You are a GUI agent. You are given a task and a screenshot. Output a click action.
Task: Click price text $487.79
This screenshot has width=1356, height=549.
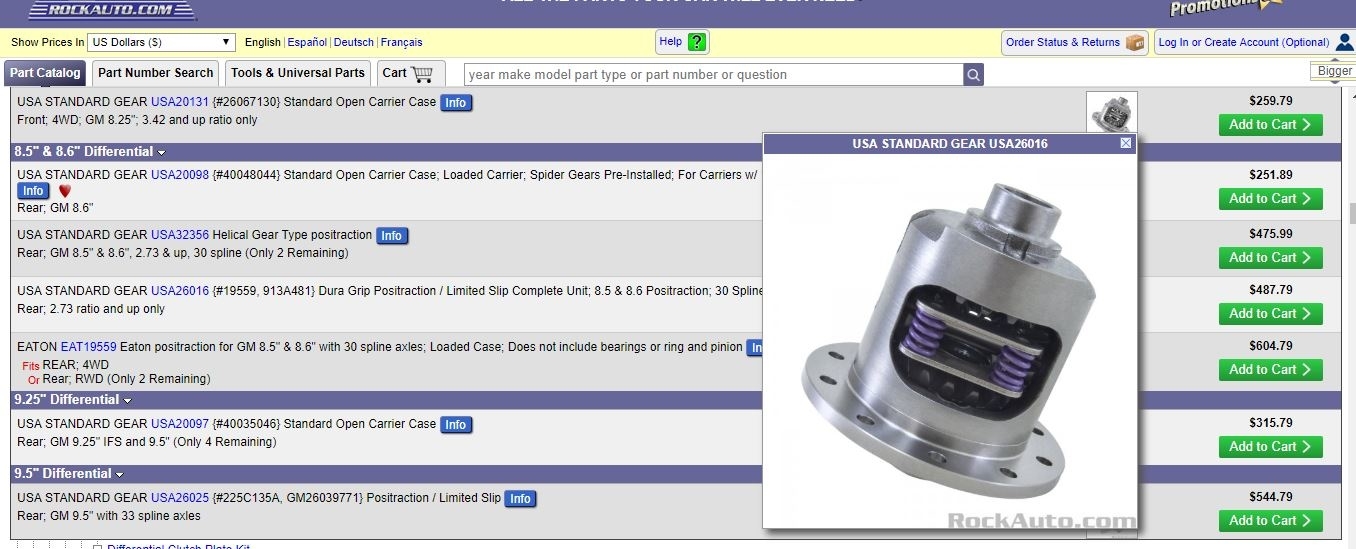(1271, 290)
